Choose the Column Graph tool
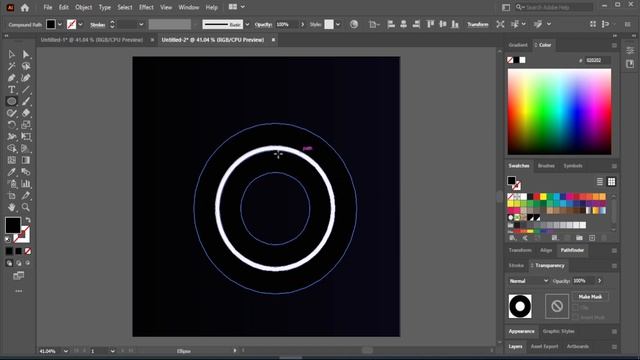The height and width of the screenshot is (360, 640). click(x=26, y=184)
